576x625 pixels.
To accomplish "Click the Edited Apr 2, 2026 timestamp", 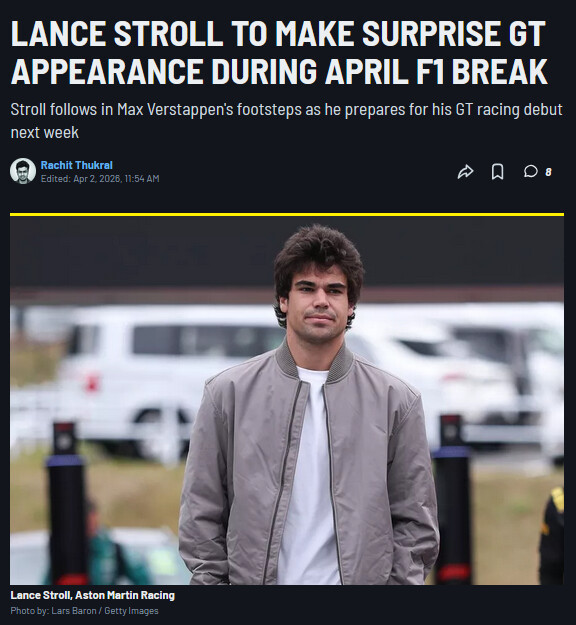I will (x=100, y=179).
